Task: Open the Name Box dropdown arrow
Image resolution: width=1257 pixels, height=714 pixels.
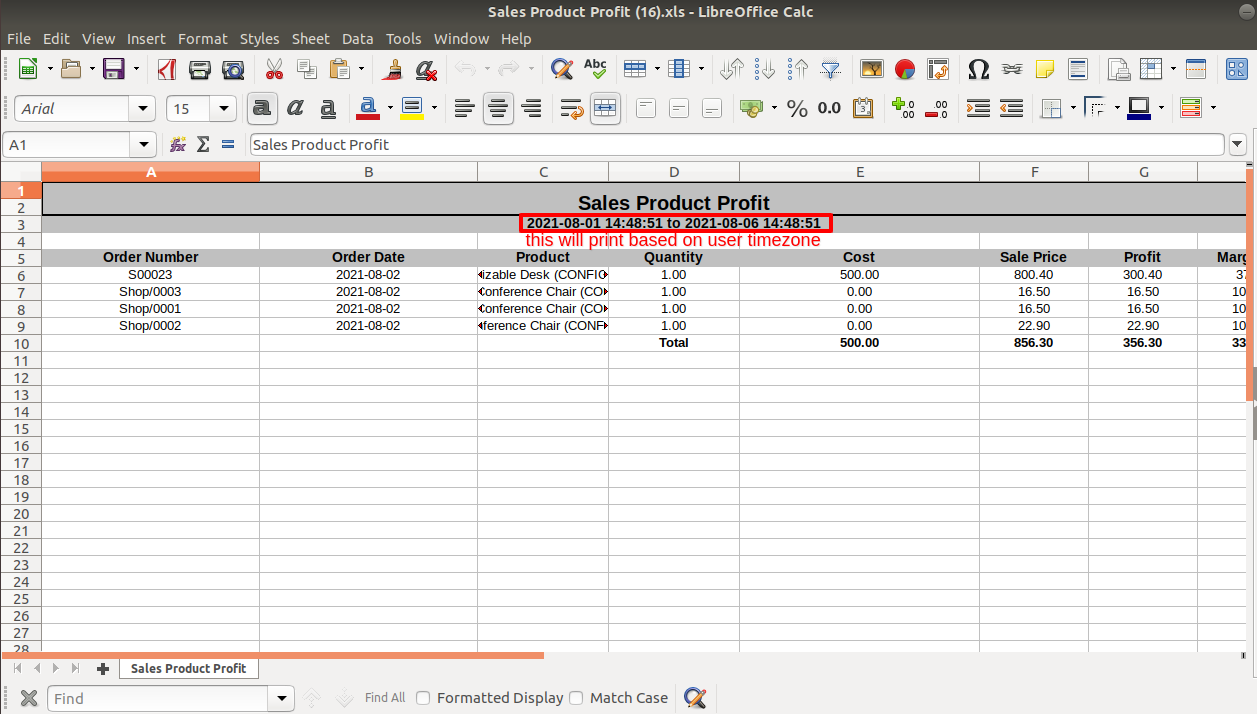Action: click(x=144, y=145)
